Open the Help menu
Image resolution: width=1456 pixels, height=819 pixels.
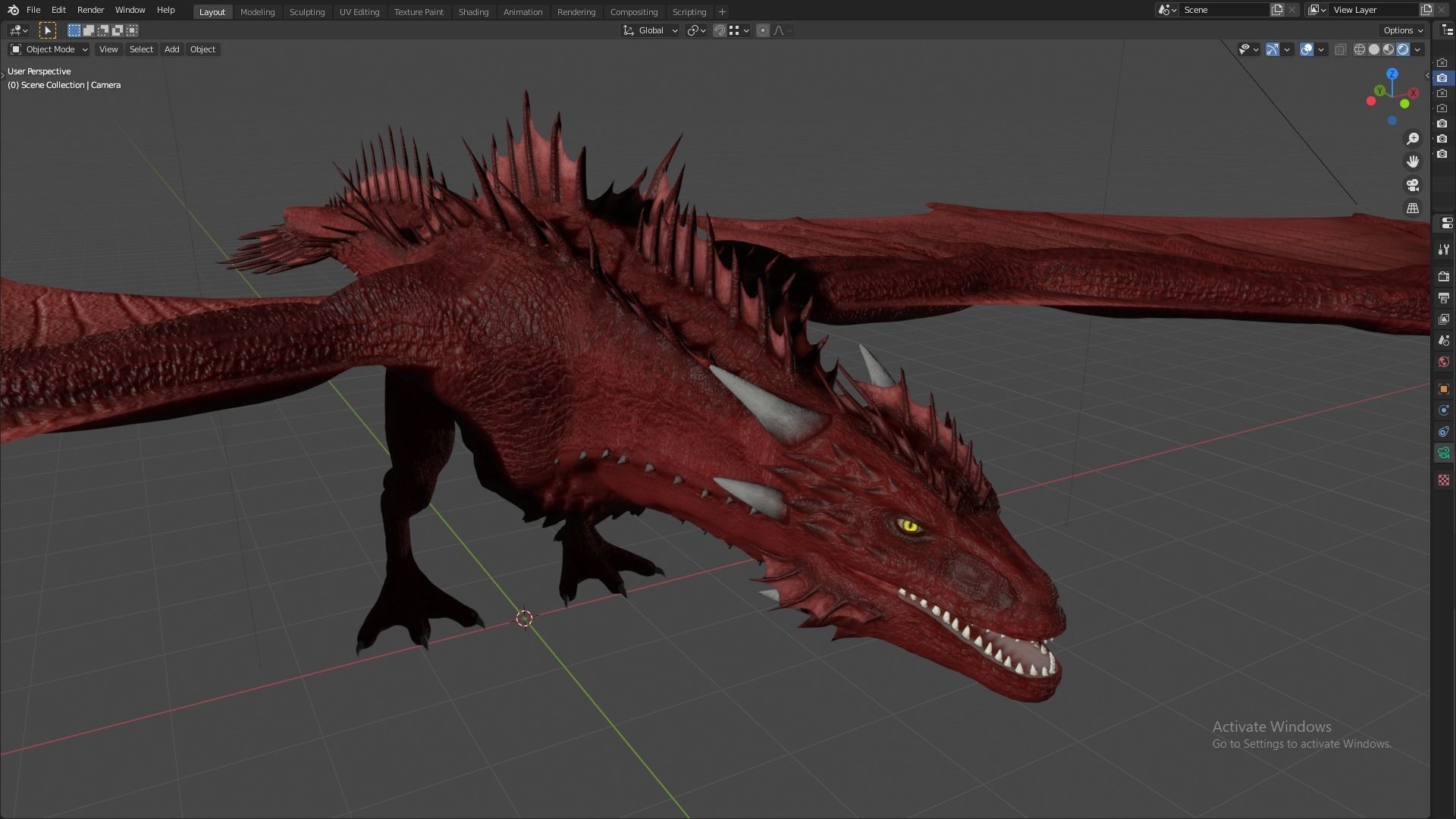point(165,10)
